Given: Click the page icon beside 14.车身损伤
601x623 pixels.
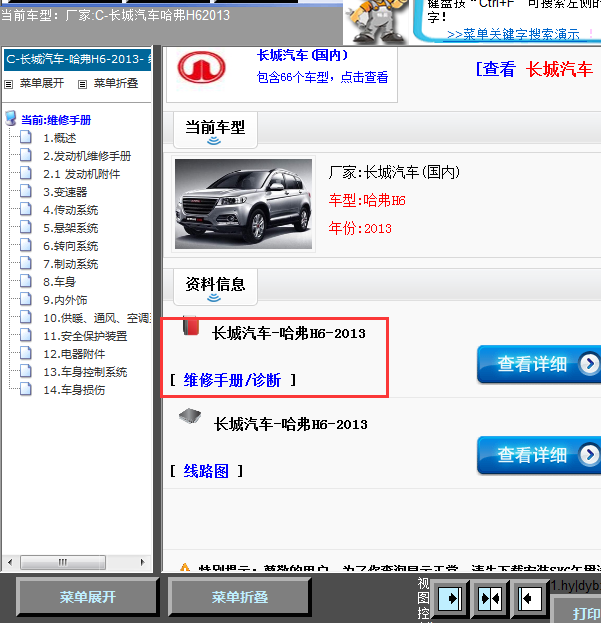Looking at the screenshot, I should click(x=26, y=389).
